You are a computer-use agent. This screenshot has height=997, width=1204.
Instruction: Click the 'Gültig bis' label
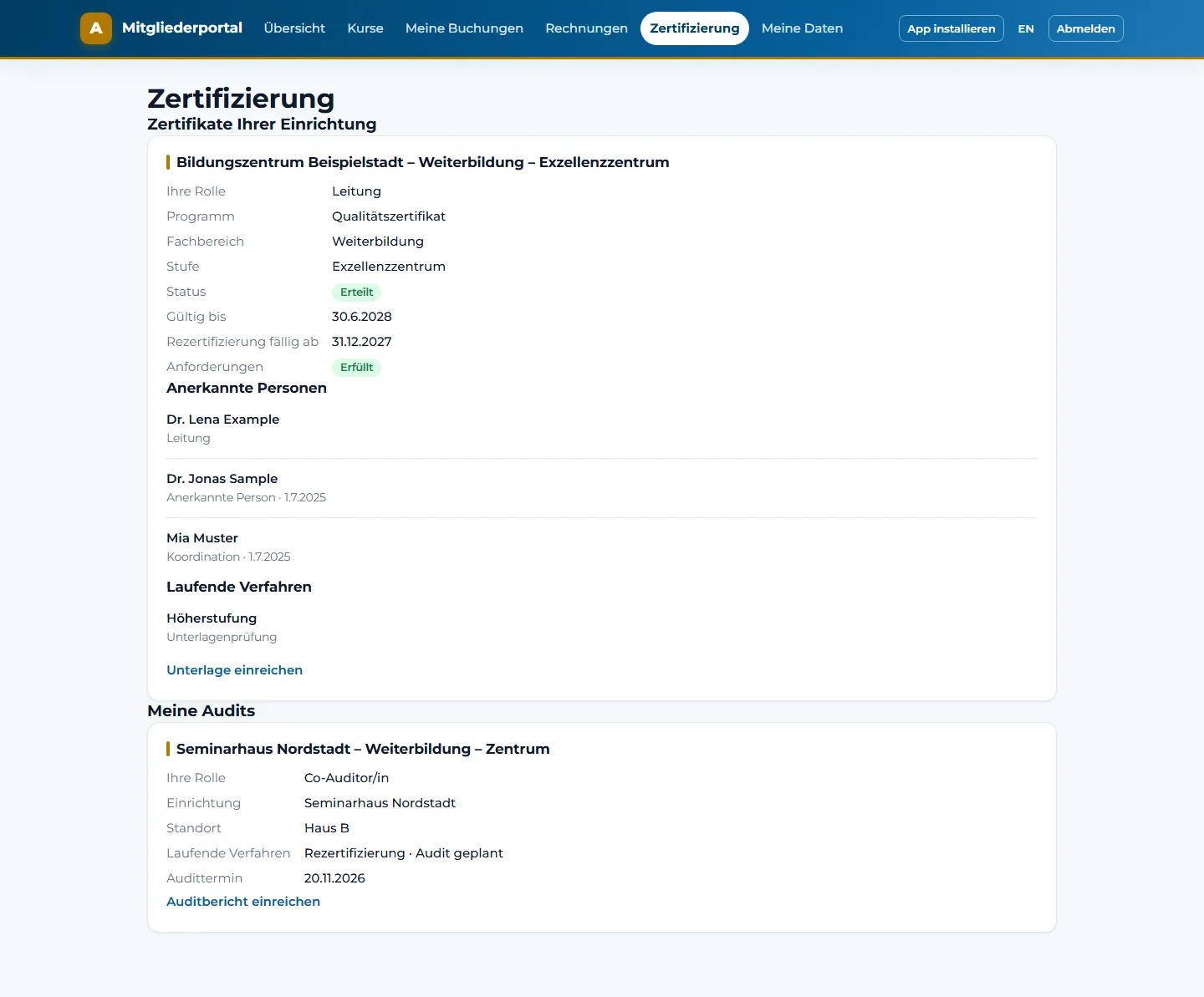[196, 317]
